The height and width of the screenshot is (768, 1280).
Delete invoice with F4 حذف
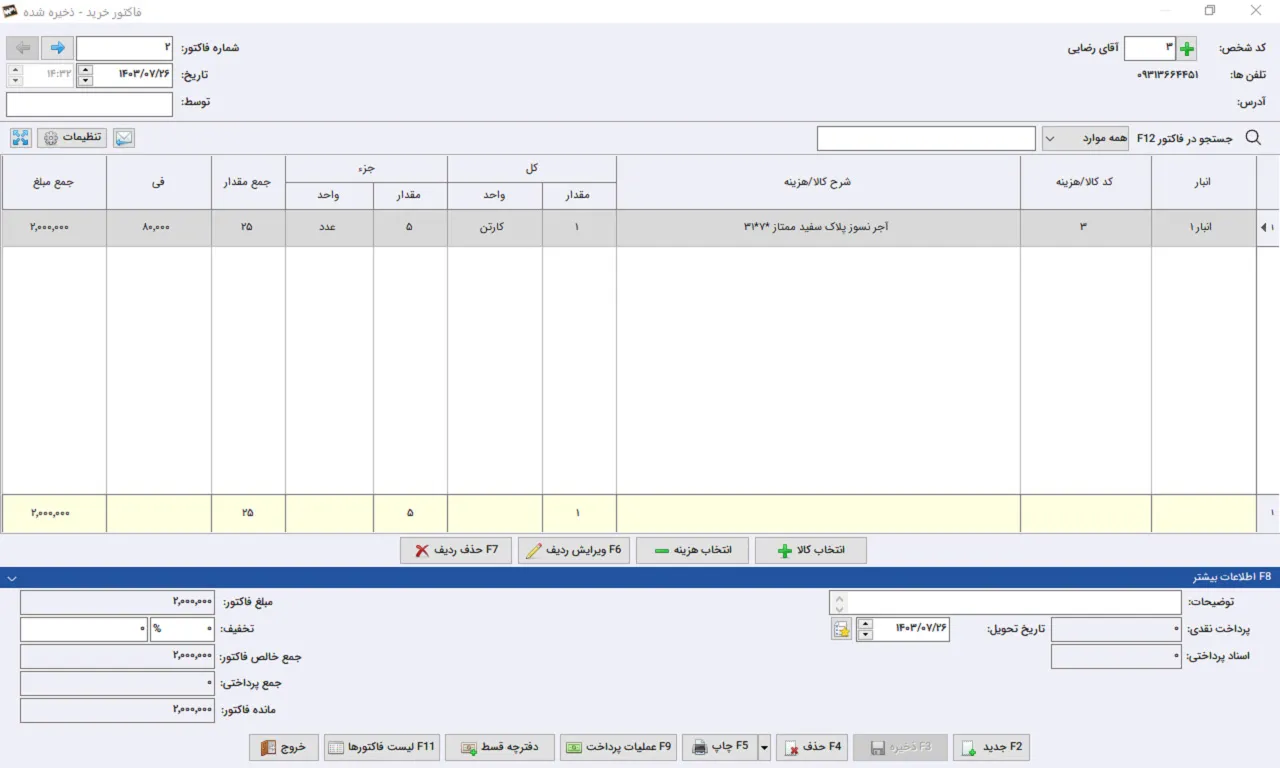pos(814,747)
